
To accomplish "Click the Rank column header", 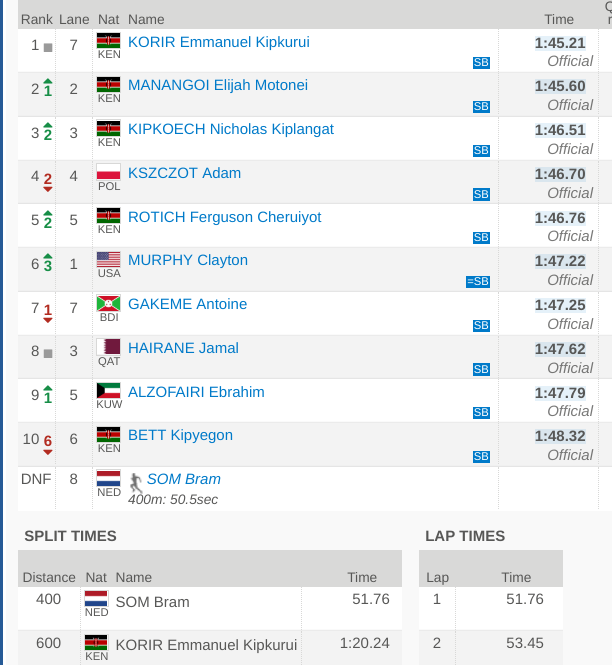I will [x=37, y=20].
